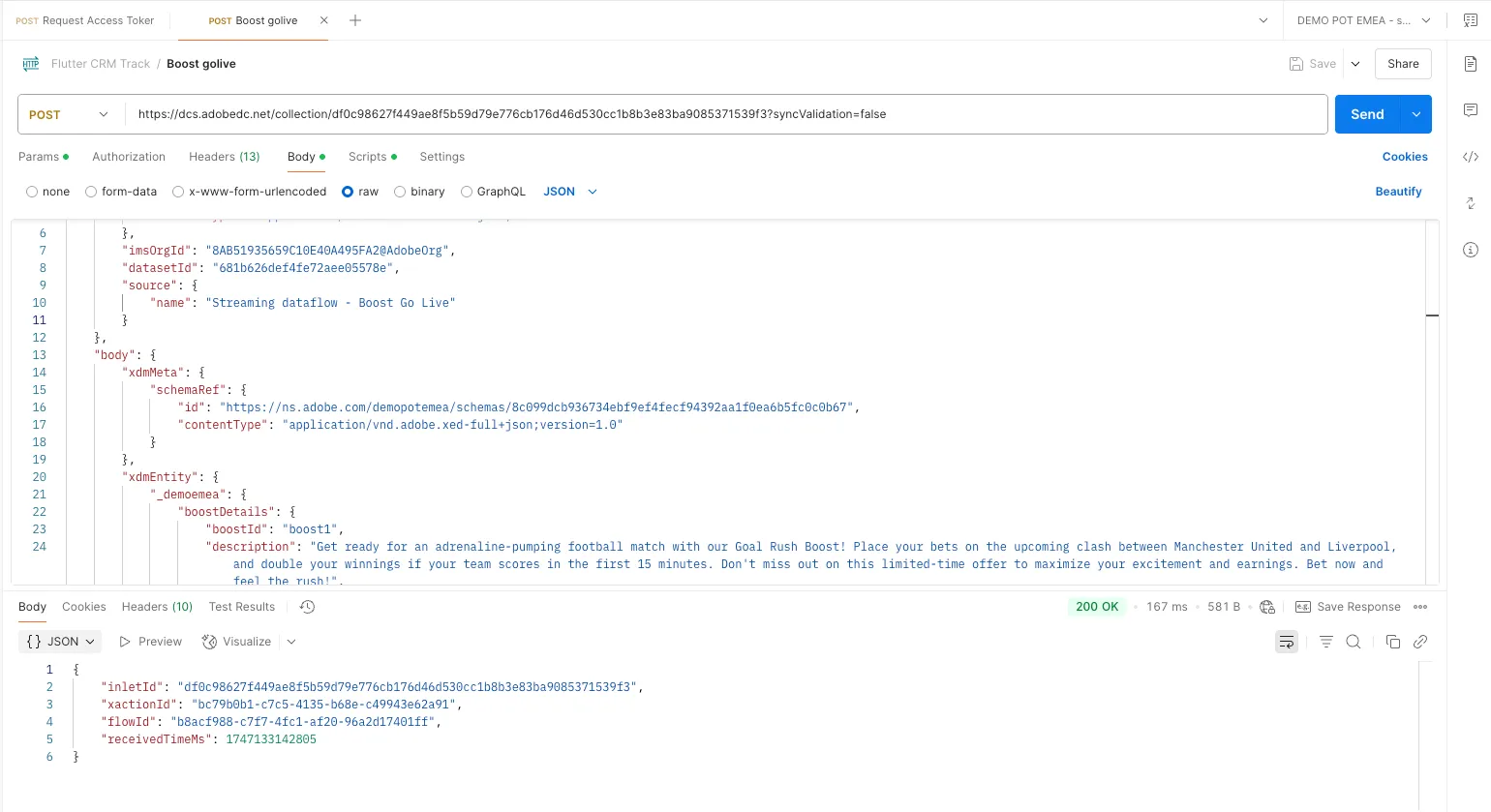Show the code snippet panel icon
This screenshot has height=812, width=1491.
coord(1470,157)
